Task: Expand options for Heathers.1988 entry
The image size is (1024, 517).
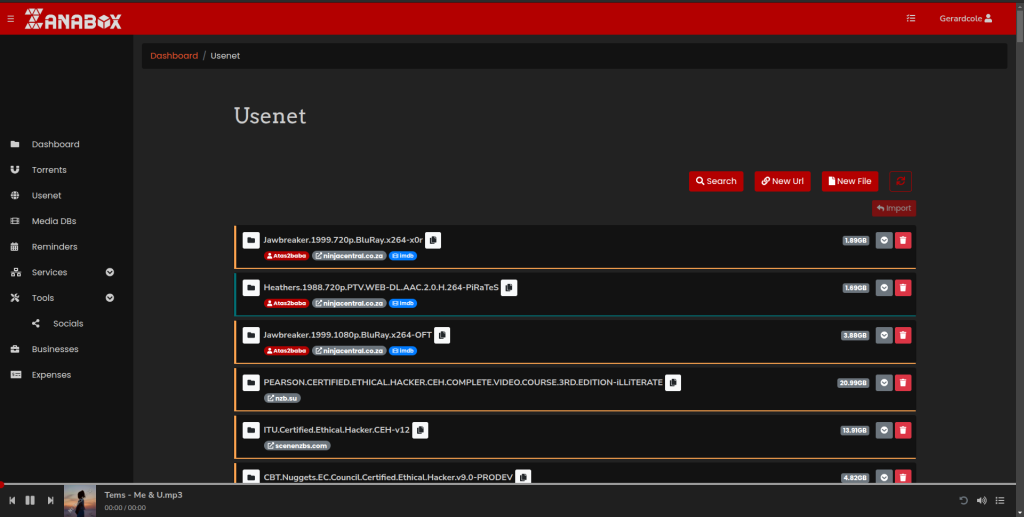Action: coord(884,288)
